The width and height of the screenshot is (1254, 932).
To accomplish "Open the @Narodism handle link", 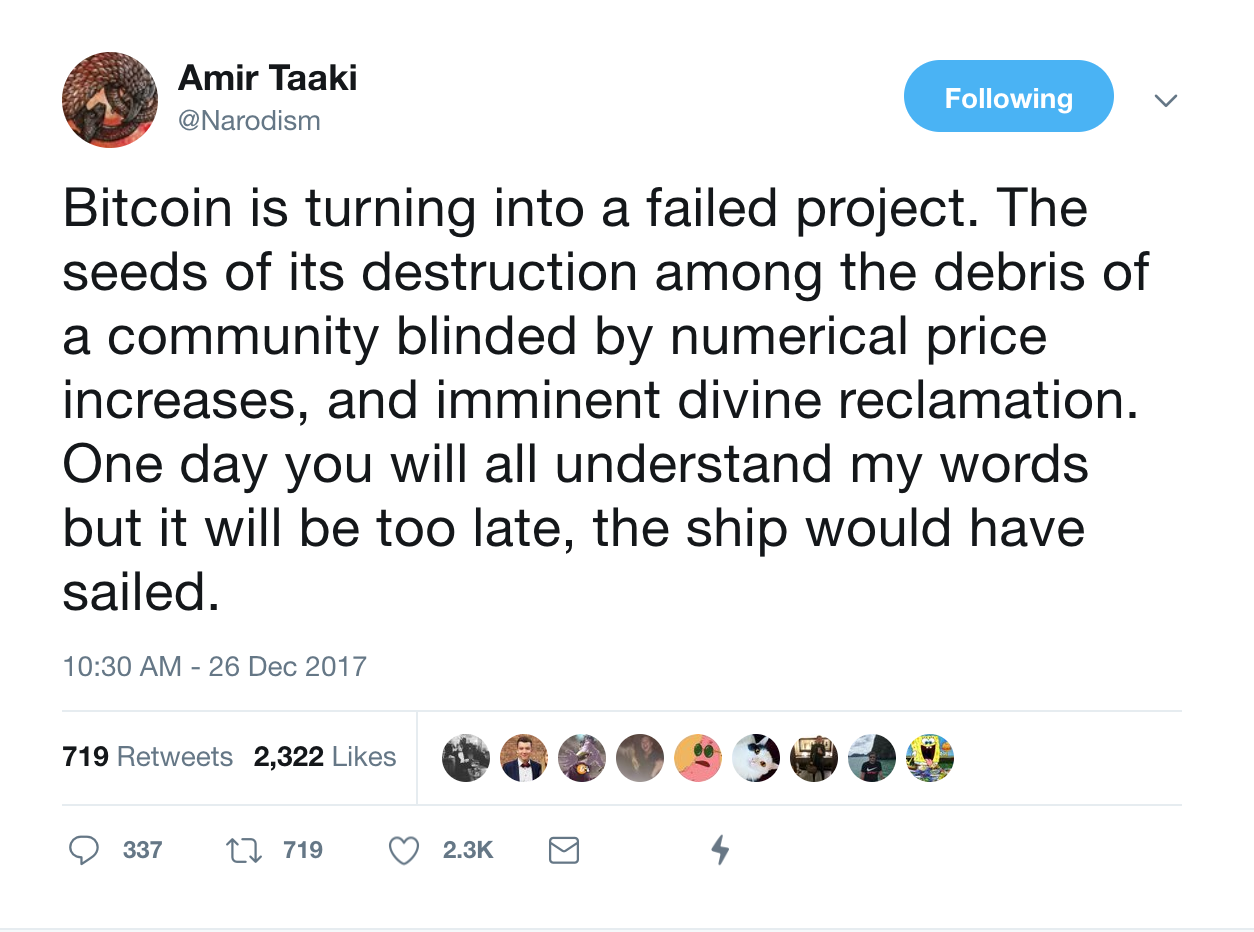I will tap(249, 121).
